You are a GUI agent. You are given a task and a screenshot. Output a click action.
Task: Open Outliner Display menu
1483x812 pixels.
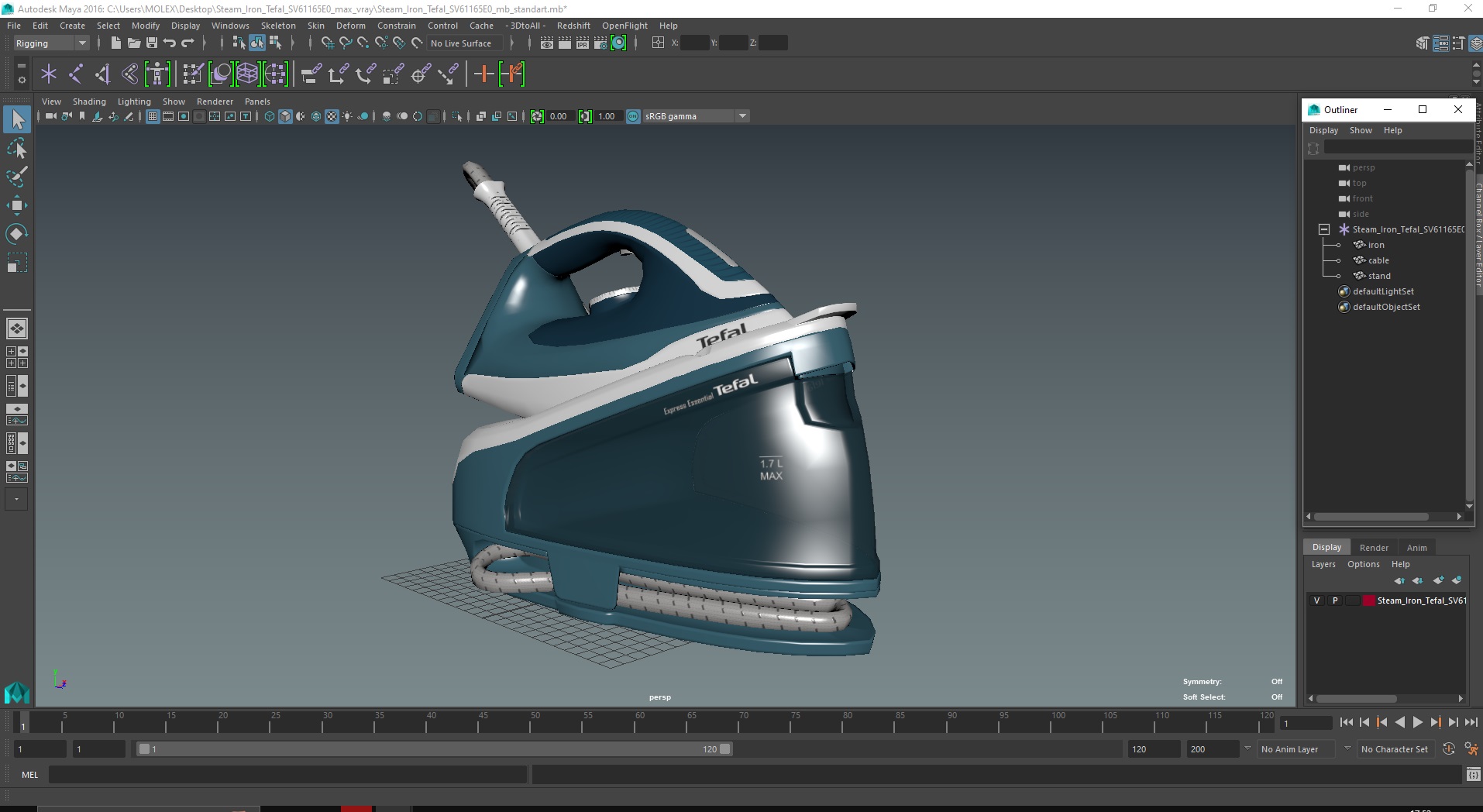coord(1323,130)
